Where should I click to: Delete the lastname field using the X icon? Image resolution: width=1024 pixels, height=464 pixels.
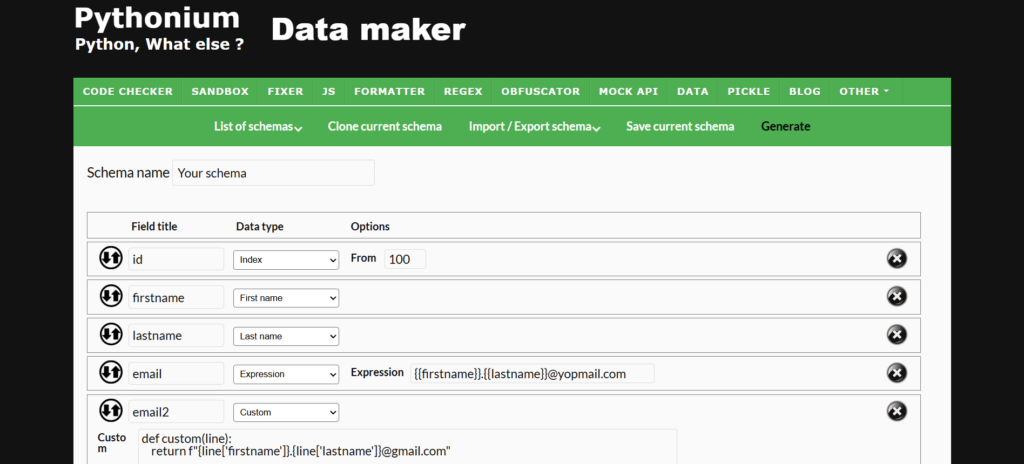click(x=897, y=335)
